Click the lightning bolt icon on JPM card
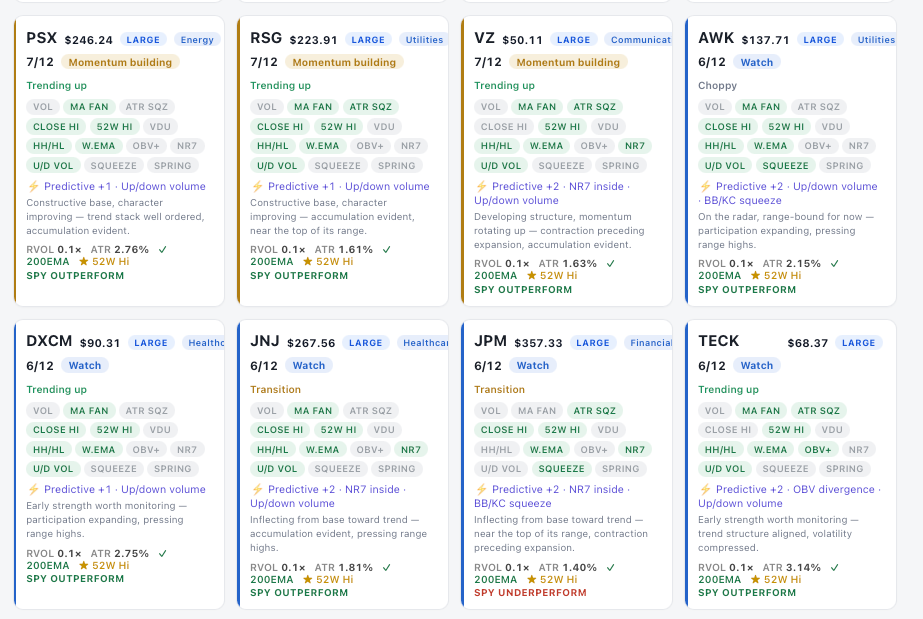Image resolution: width=923 pixels, height=619 pixels. pos(482,490)
